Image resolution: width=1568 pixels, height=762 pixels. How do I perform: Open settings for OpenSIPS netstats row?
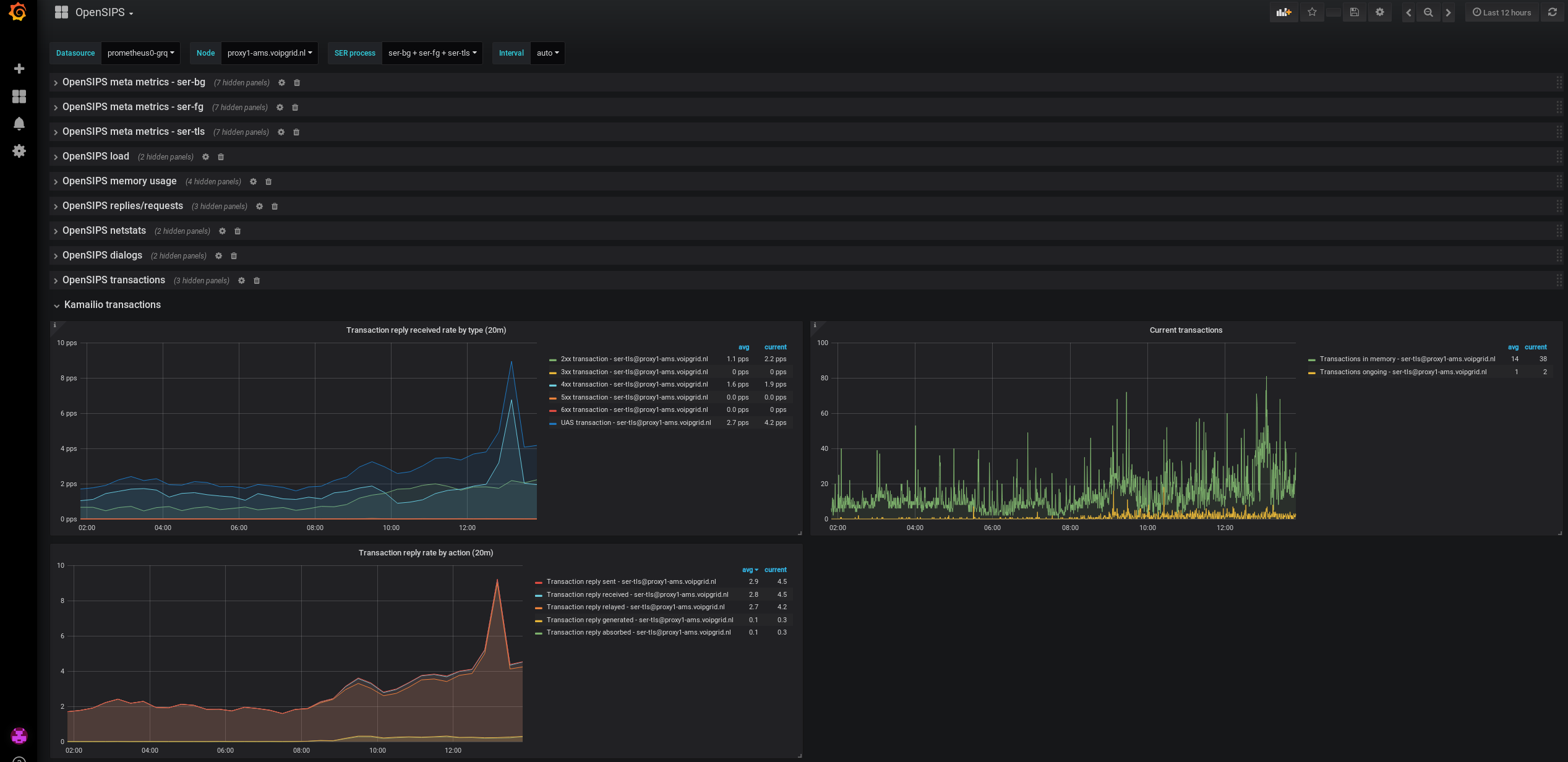pyautogui.click(x=223, y=231)
